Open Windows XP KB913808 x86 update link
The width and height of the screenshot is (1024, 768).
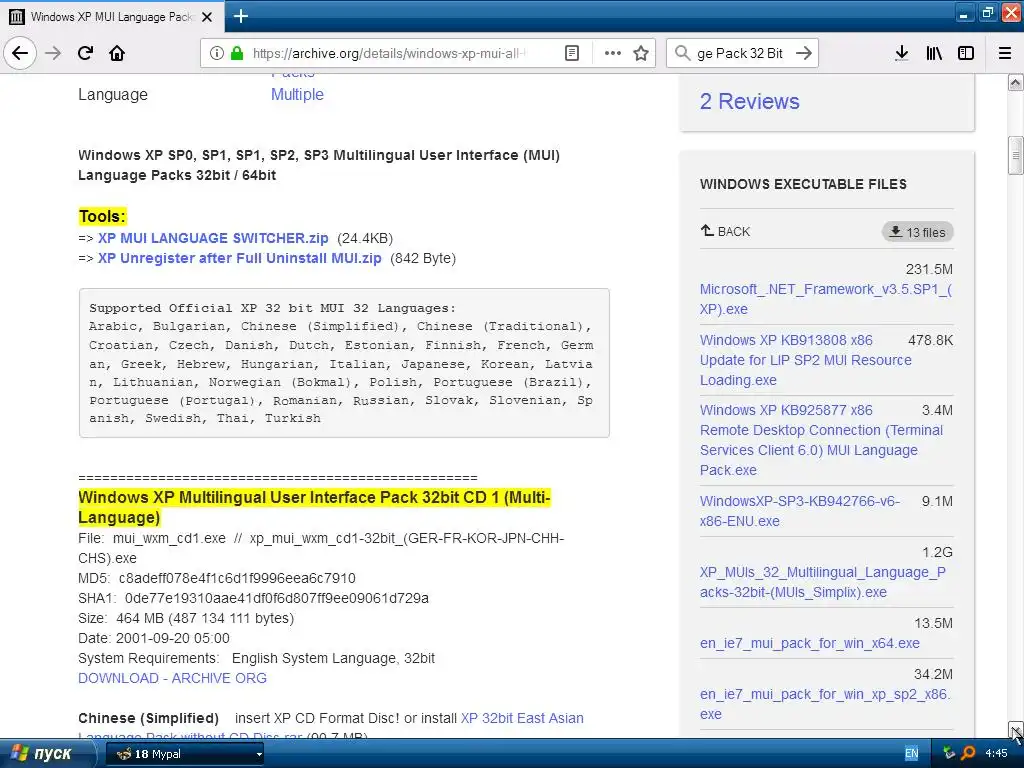coord(805,360)
